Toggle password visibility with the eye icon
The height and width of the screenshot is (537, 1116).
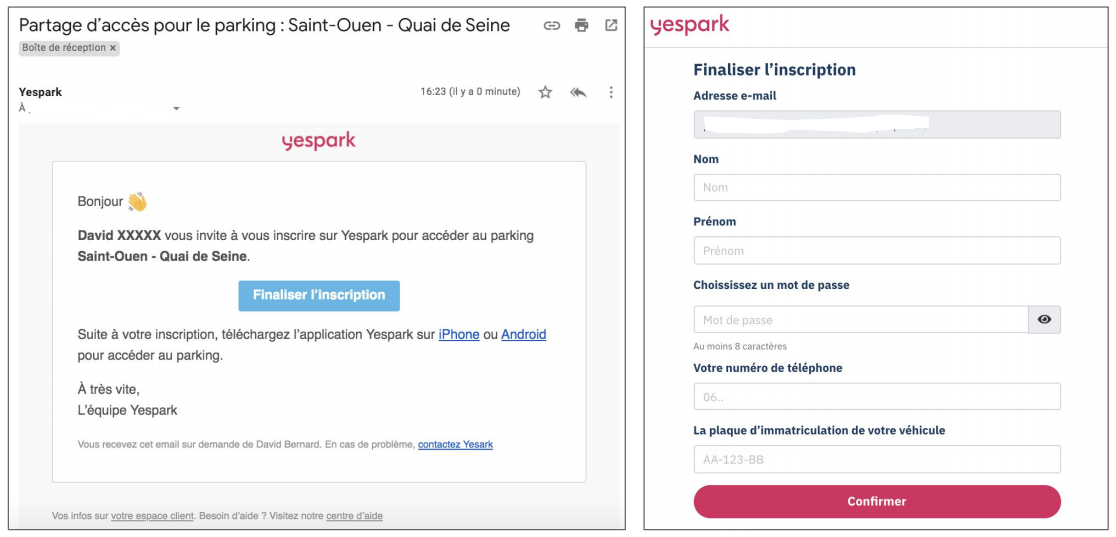[x=1044, y=320]
